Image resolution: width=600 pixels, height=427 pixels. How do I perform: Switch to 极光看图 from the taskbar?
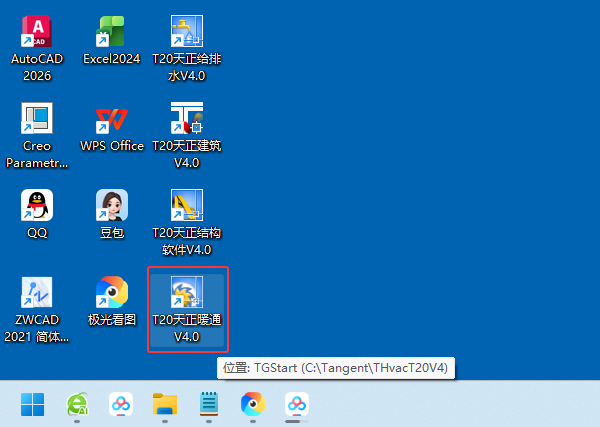click(x=253, y=404)
